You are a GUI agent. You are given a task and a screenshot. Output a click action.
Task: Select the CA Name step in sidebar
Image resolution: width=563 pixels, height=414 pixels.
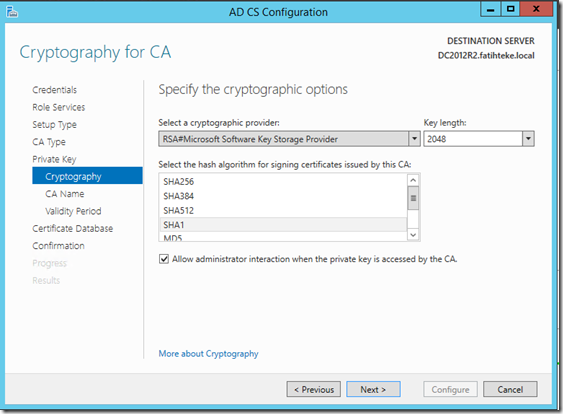(65, 194)
